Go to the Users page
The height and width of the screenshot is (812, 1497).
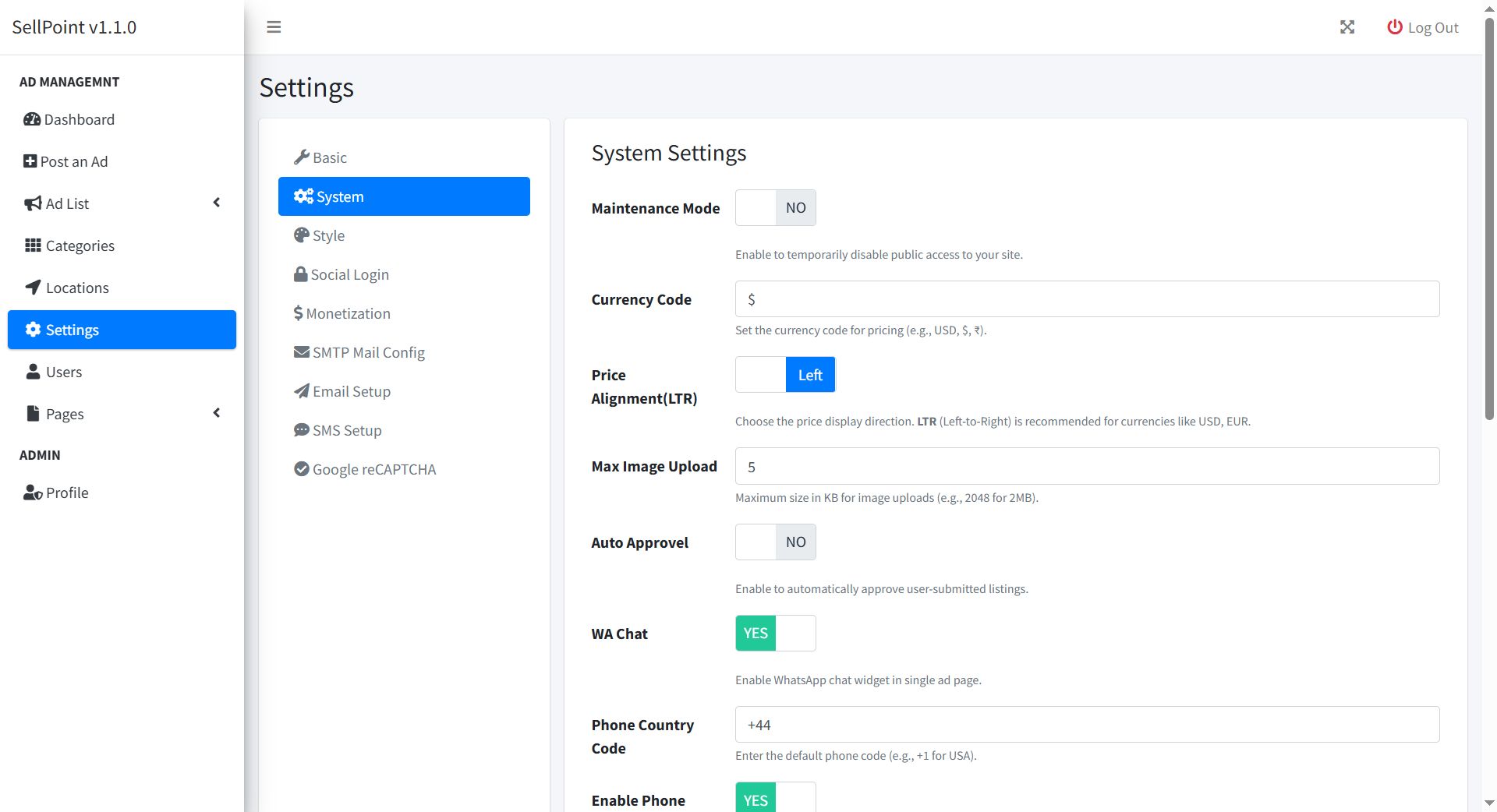coord(63,372)
